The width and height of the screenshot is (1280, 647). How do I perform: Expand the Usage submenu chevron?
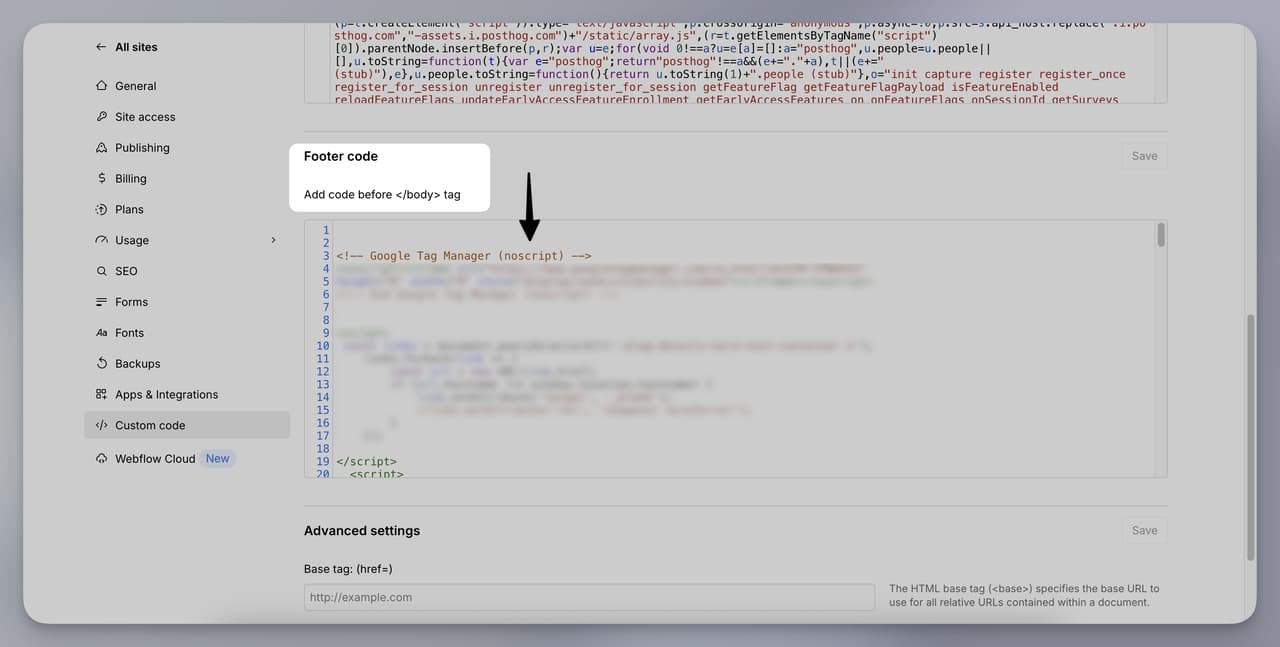click(273, 240)
